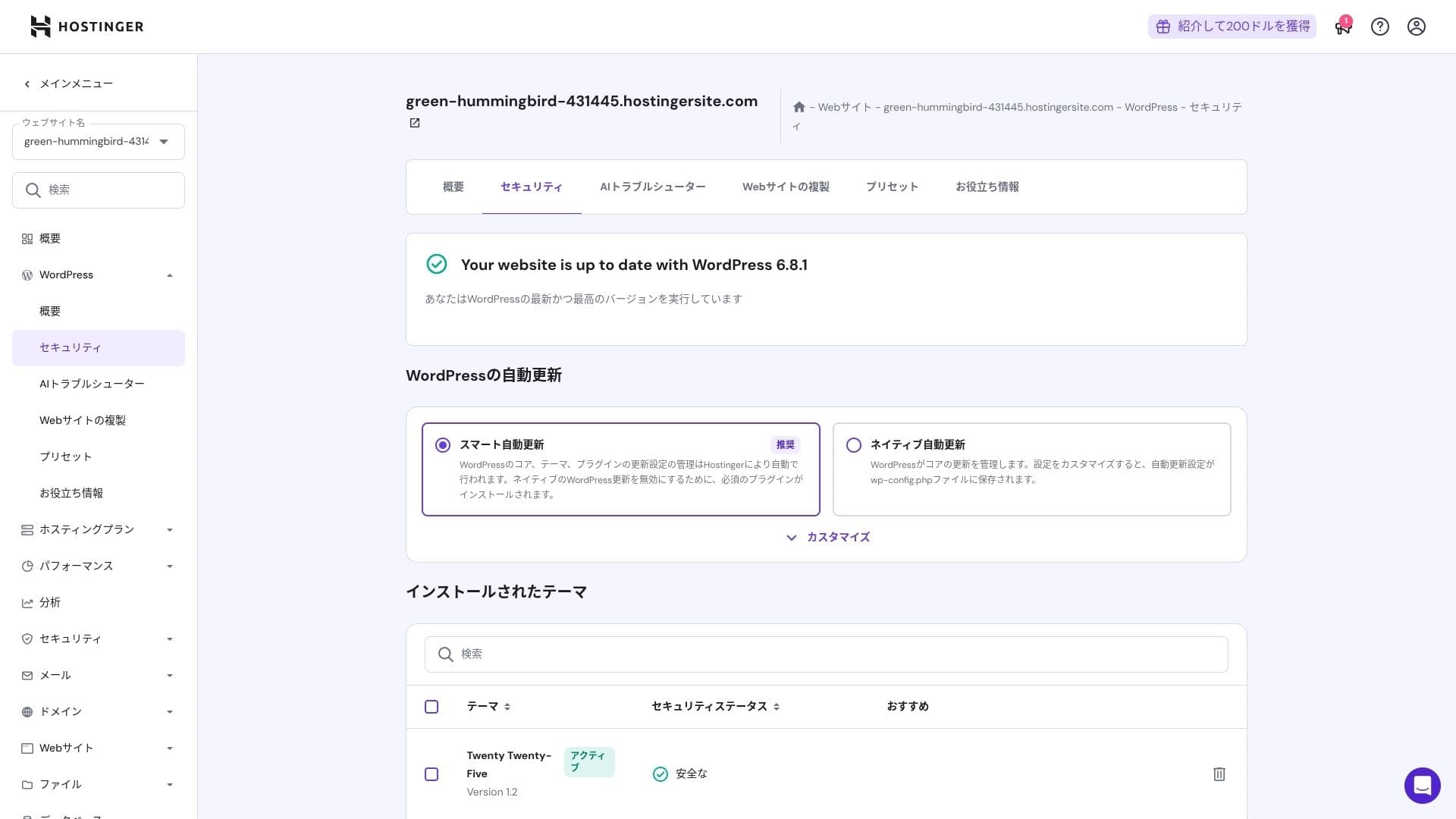Switch to the プリセット tab

[x=892, y=187]
